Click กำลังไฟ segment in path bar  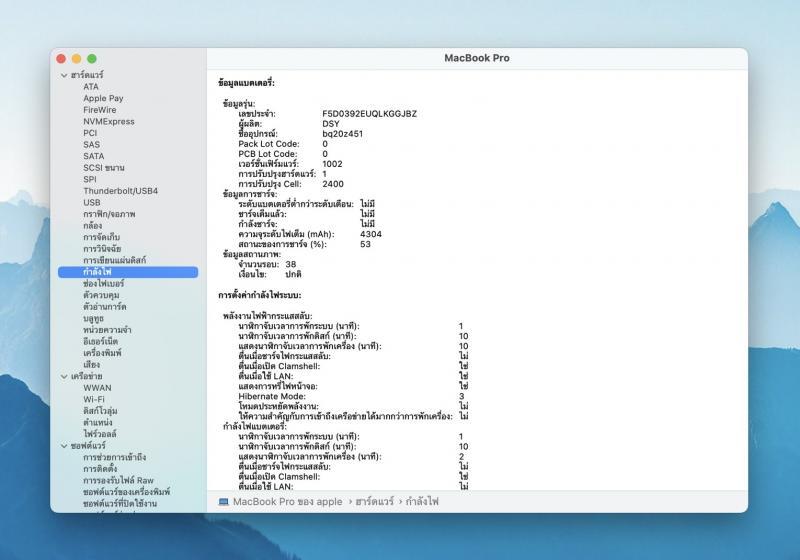[422, 502]
